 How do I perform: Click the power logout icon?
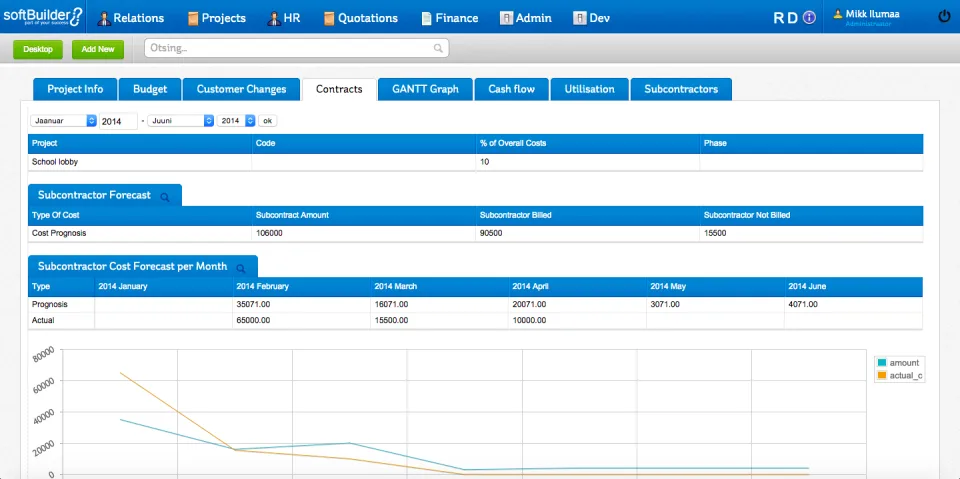click(x=944, y=17)
